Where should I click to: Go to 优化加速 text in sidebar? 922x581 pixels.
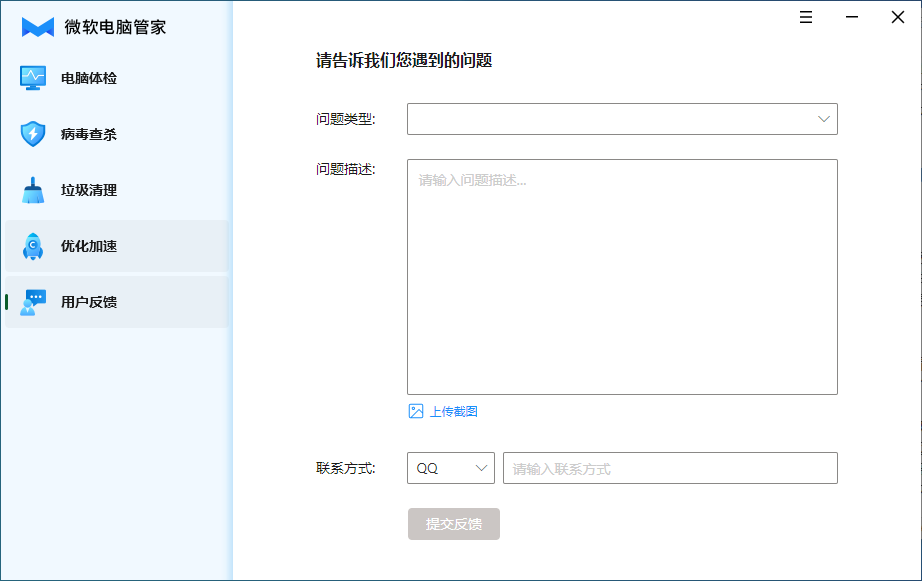tap(89, 246)
